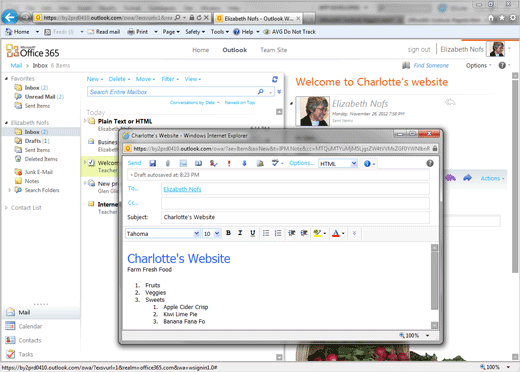Open the Filter menu in mail list

tap(170, 79)
